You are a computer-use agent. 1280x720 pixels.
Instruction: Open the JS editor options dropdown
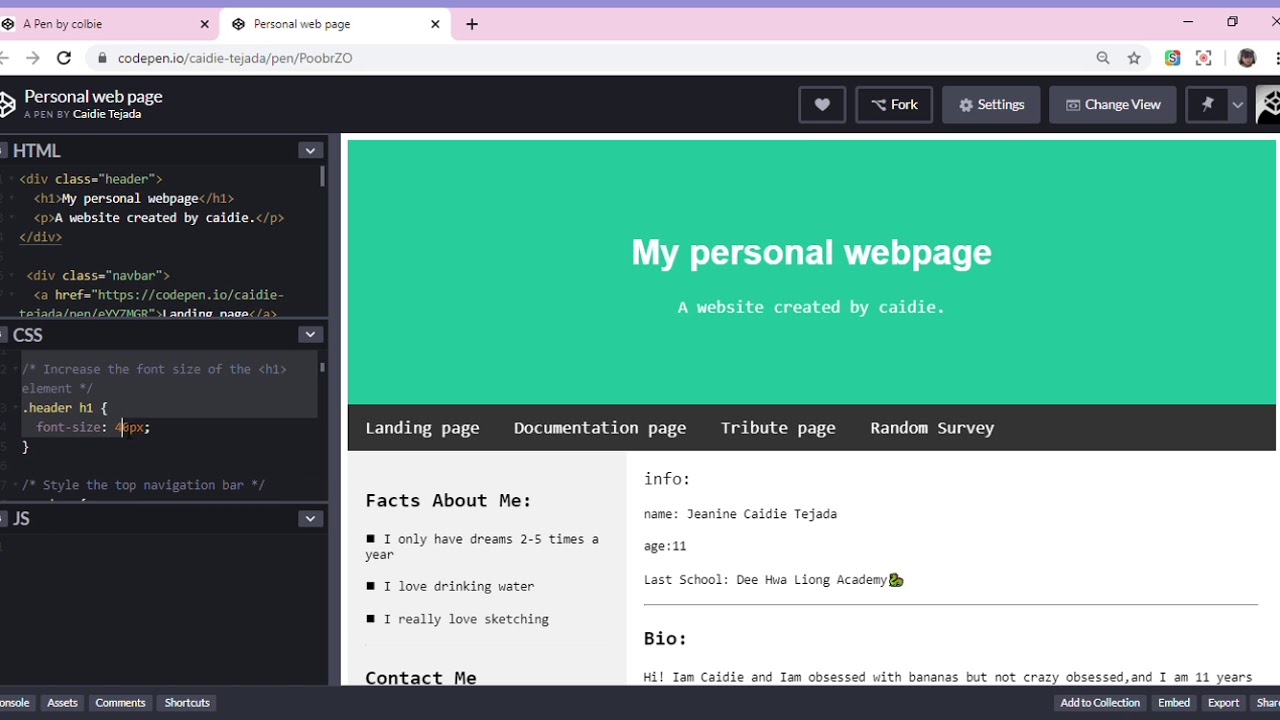(310, 518)
